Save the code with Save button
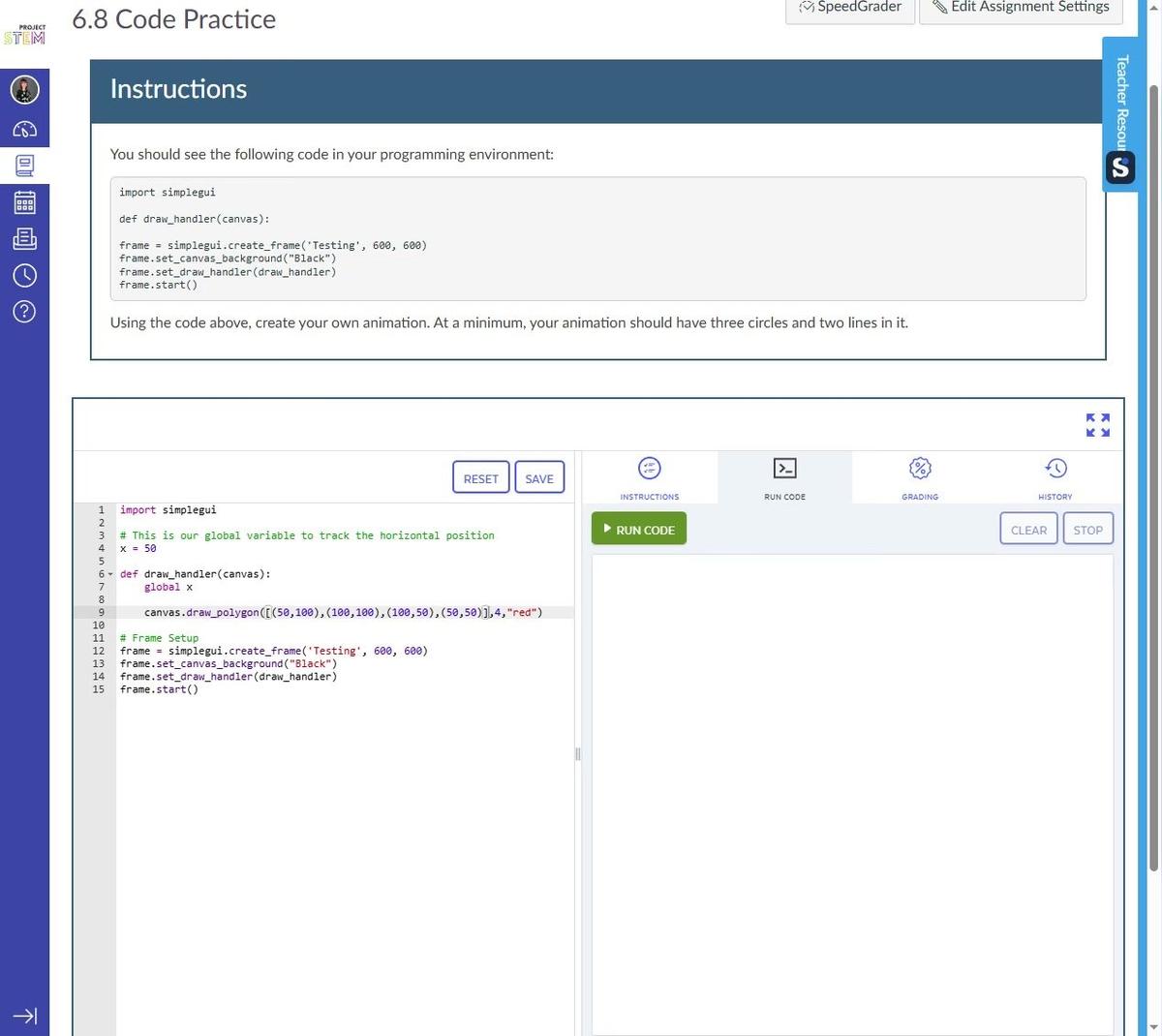This screenshot has width=1162, height=1036. point(539,478)
